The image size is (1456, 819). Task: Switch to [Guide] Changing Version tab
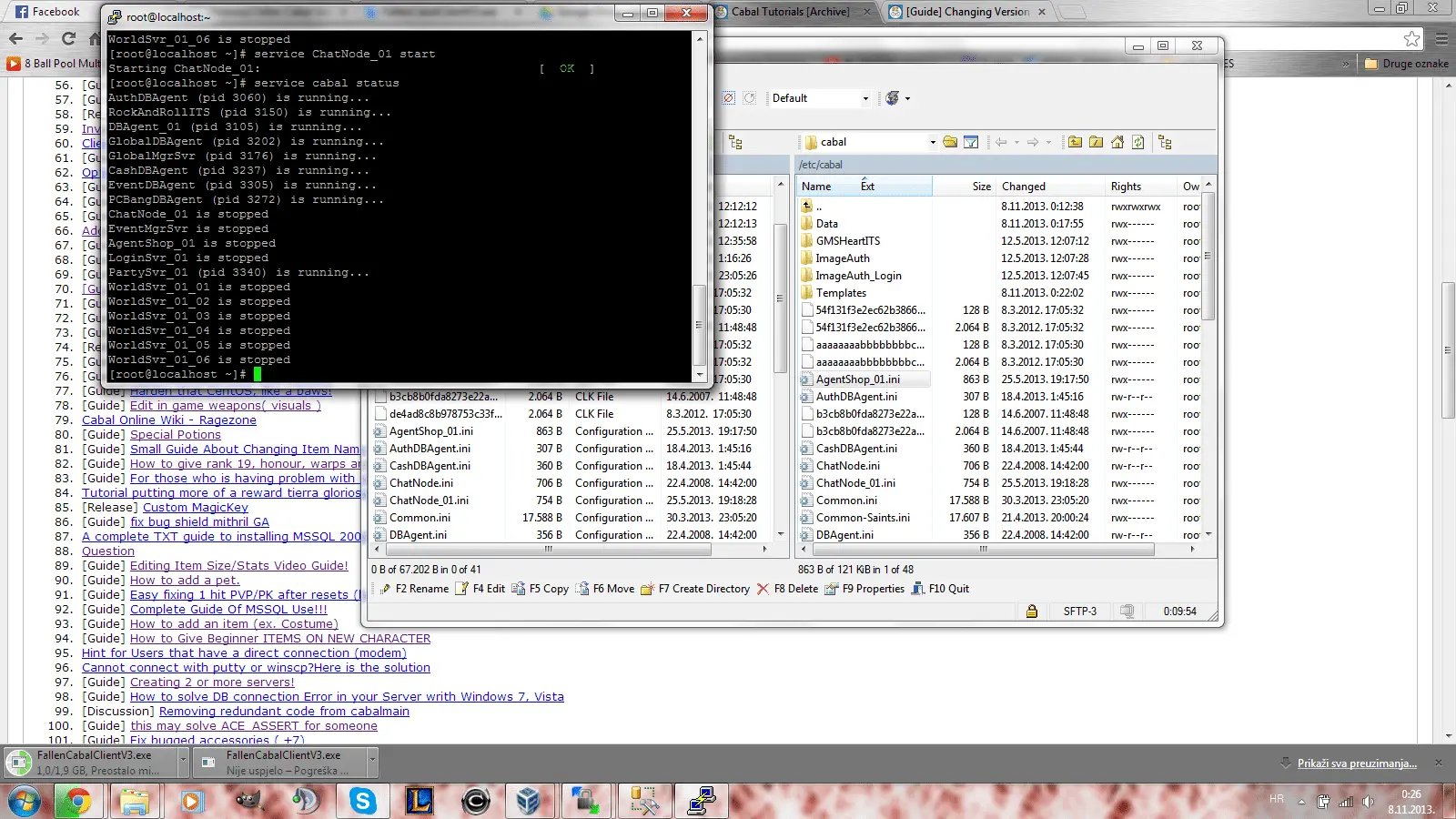click(968, 12)
